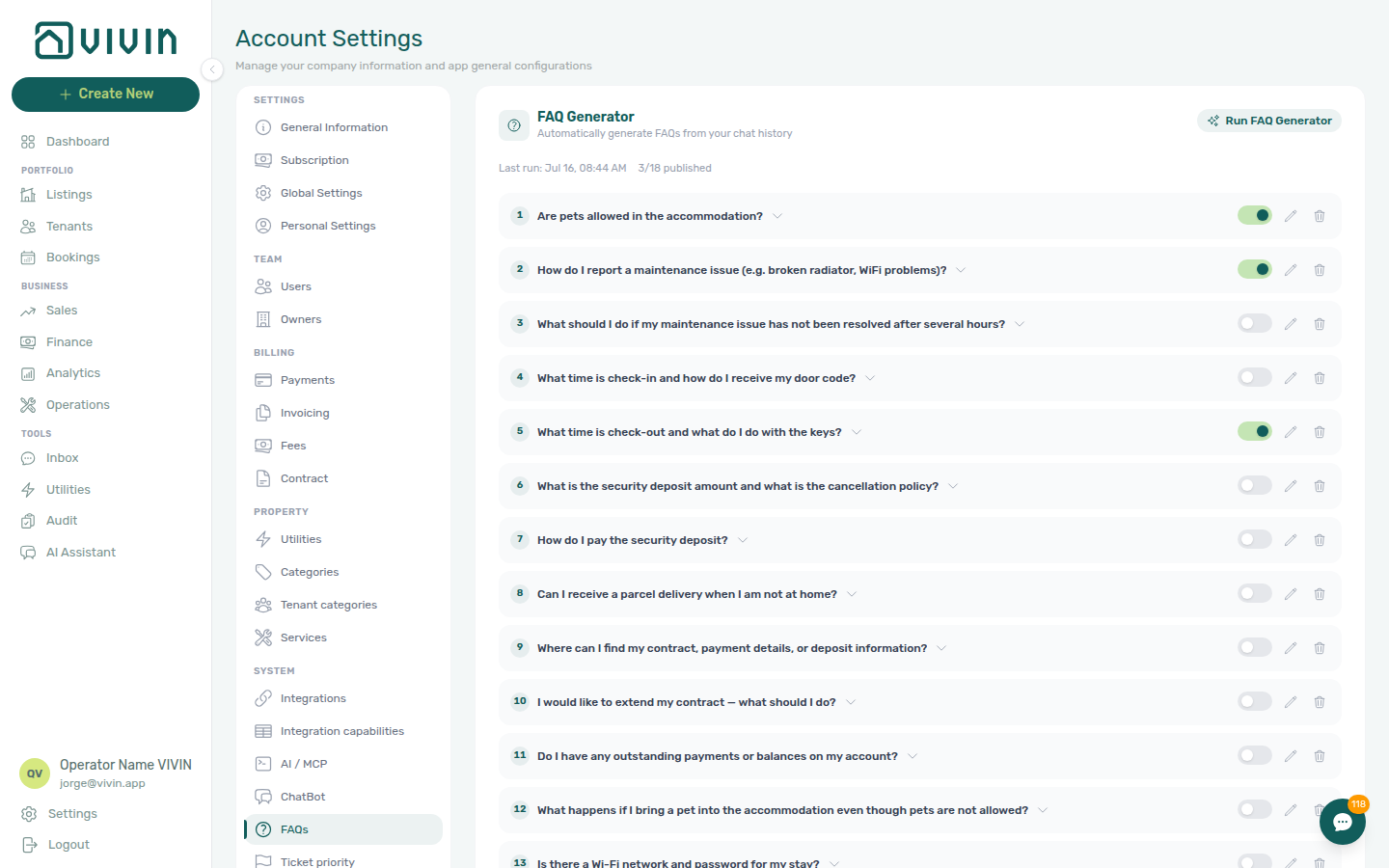The height and width of the screenshot is (868, 1389).
Task: Click the pencil edit icon for pets allowed question
Action: pyautogui.click(x=1291, y=216)
